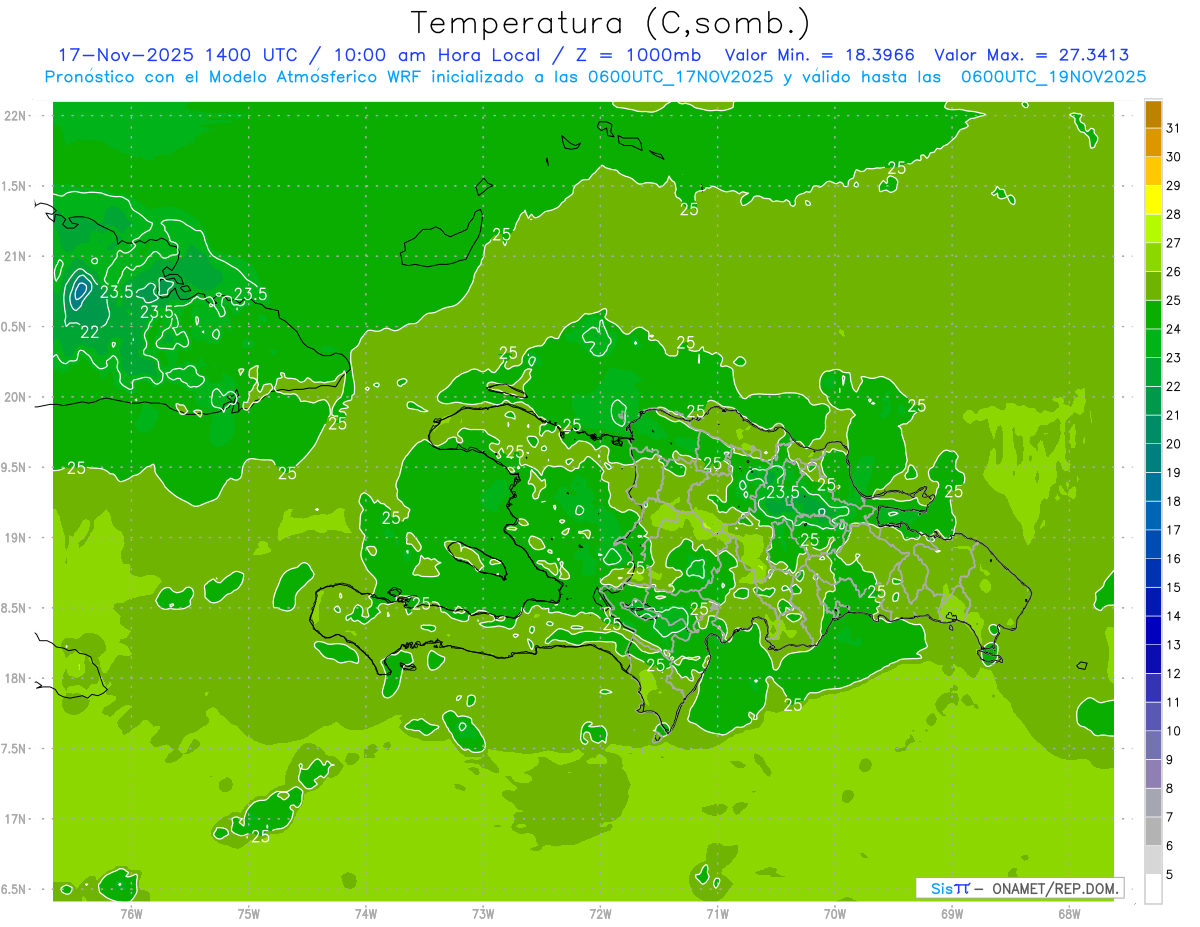Click color scale label 28

pos(1174,214)
